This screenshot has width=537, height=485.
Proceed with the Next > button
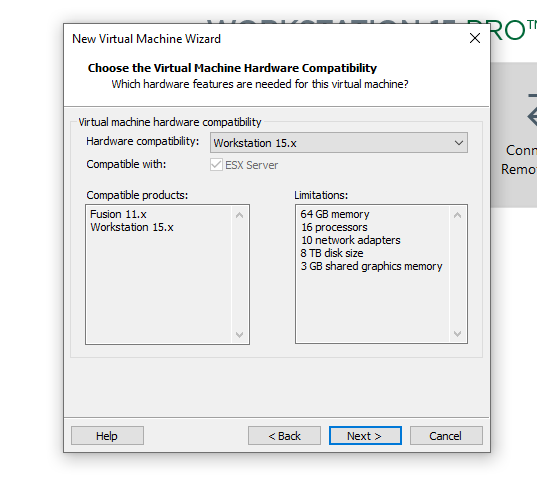coord(365,436)
